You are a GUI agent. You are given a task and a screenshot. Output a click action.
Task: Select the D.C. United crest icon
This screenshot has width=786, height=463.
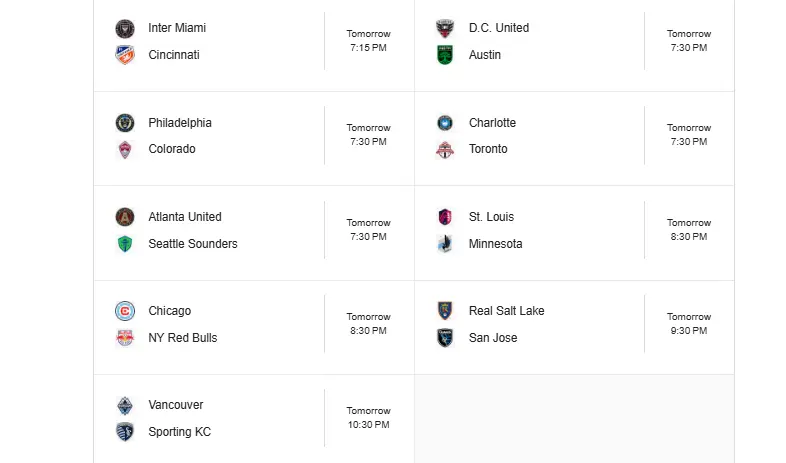pos(445,29)
